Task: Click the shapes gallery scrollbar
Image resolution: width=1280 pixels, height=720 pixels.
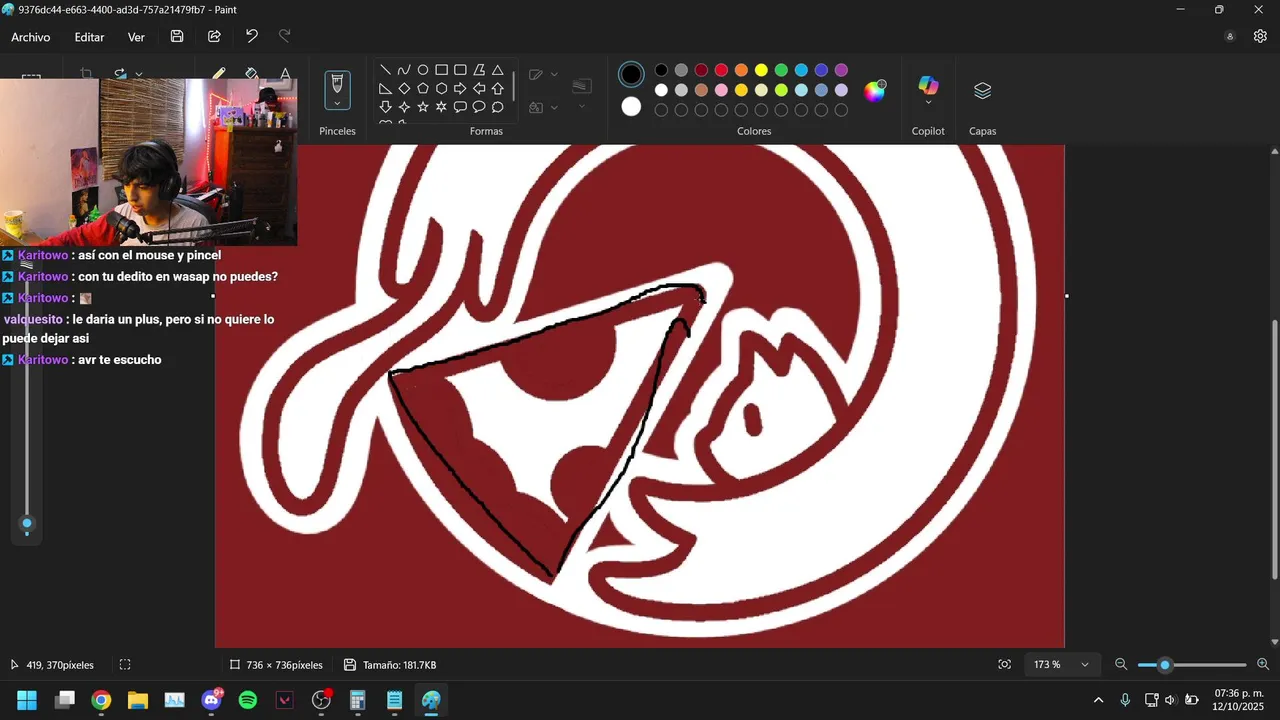Action: point(514,85)
